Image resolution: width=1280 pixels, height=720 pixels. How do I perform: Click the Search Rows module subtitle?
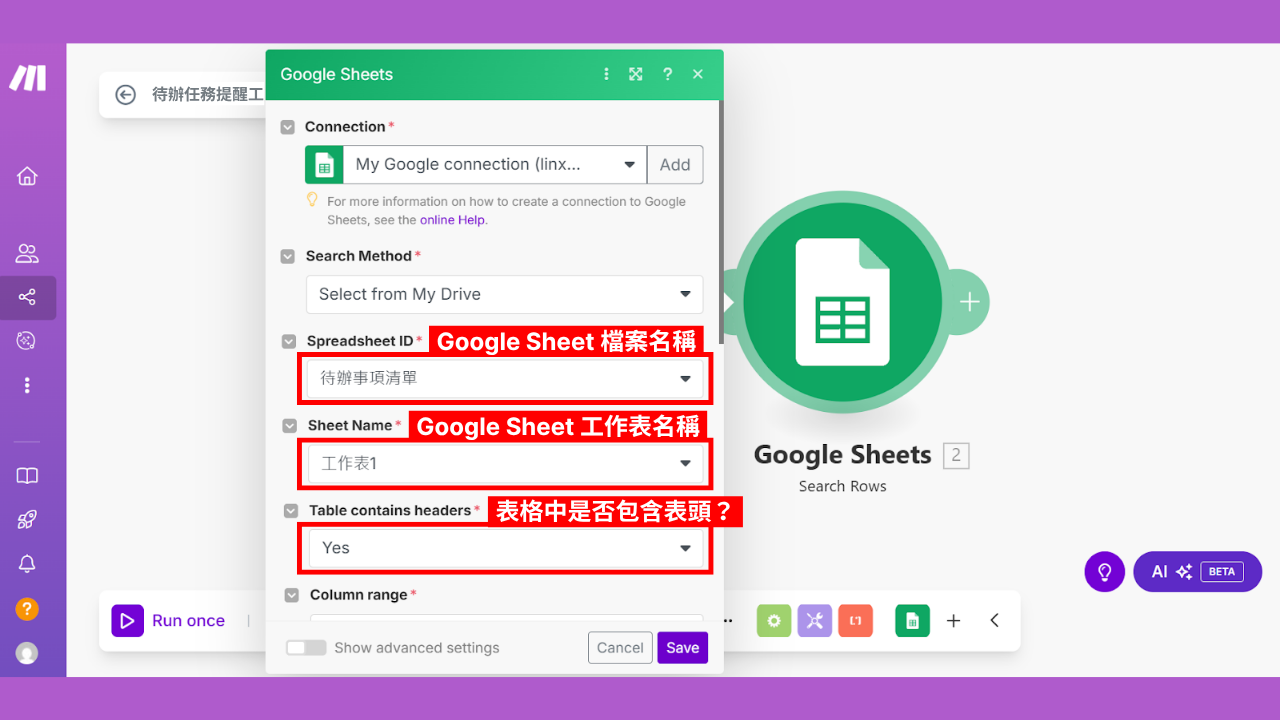tap(842, 486)
